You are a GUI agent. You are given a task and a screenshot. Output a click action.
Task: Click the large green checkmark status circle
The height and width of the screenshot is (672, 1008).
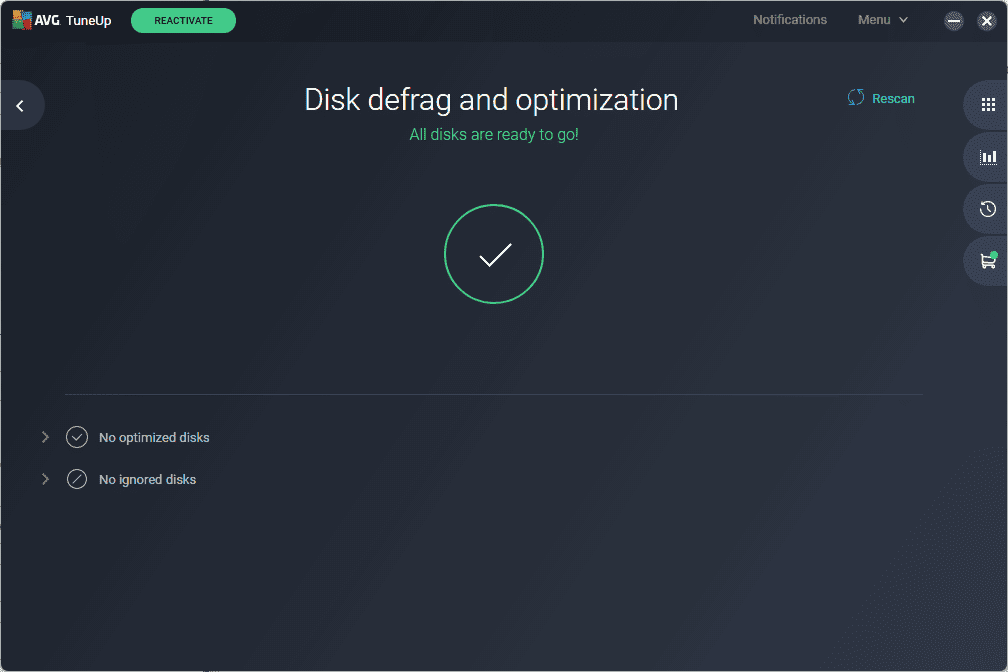click(x=494, y=254)
